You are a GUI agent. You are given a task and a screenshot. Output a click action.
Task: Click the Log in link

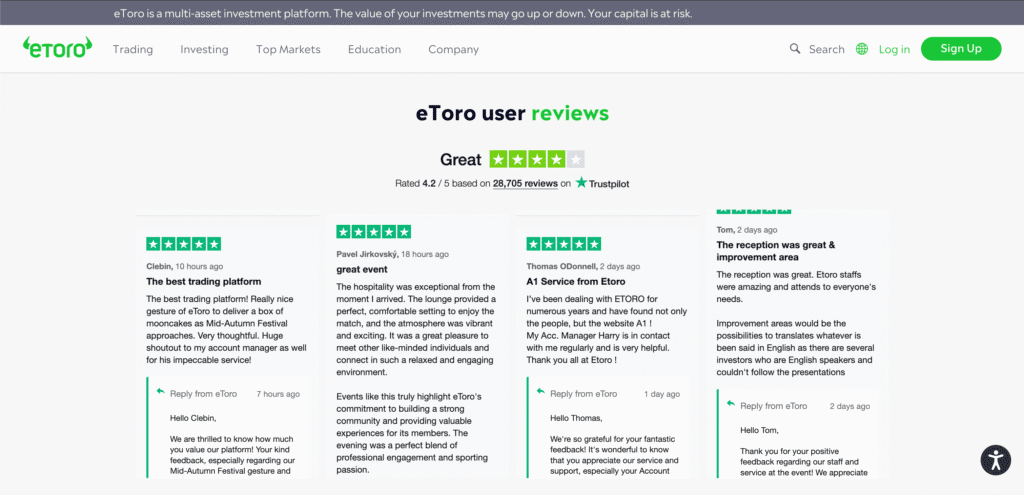coord(894,49)
